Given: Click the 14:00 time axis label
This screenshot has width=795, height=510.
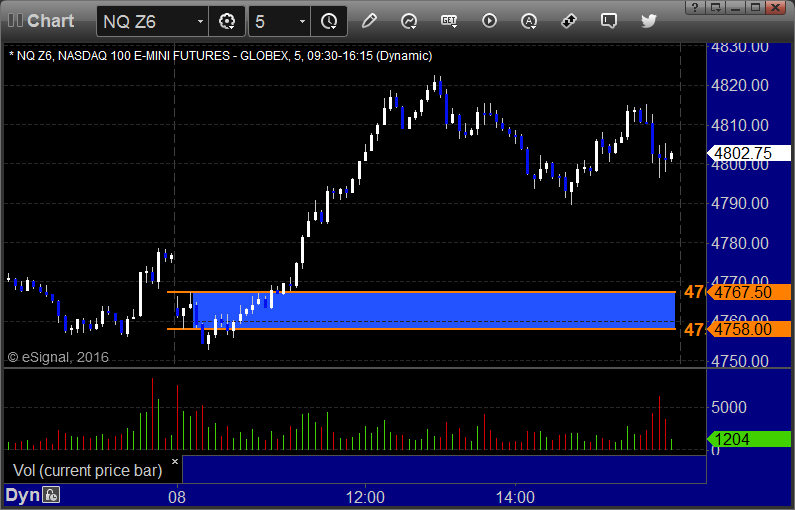Looking at the screenshot, I should [515, 497].
